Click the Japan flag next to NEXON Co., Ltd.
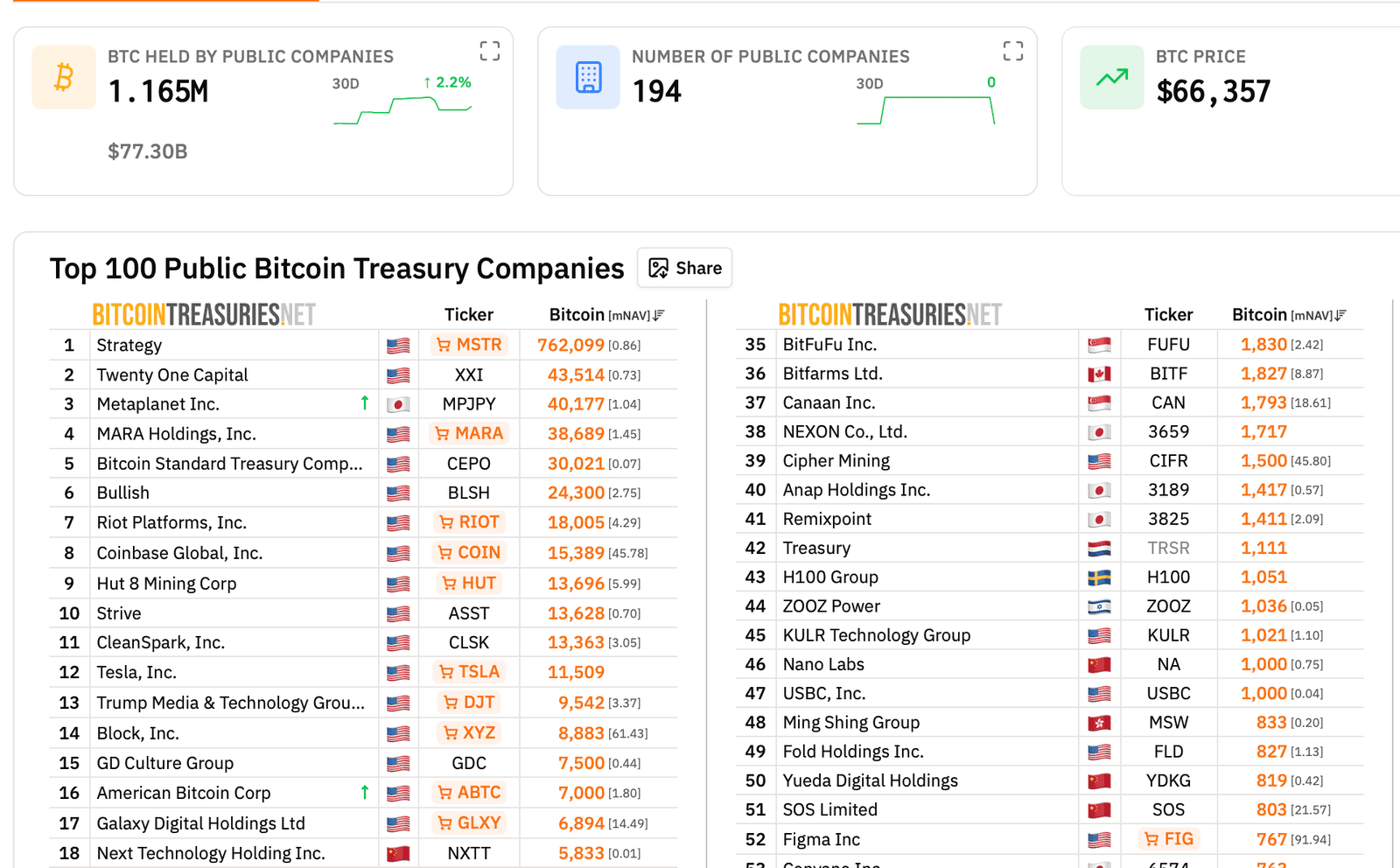The width and height of the screenshot is (1400, 868). (x=1099, y=431)
